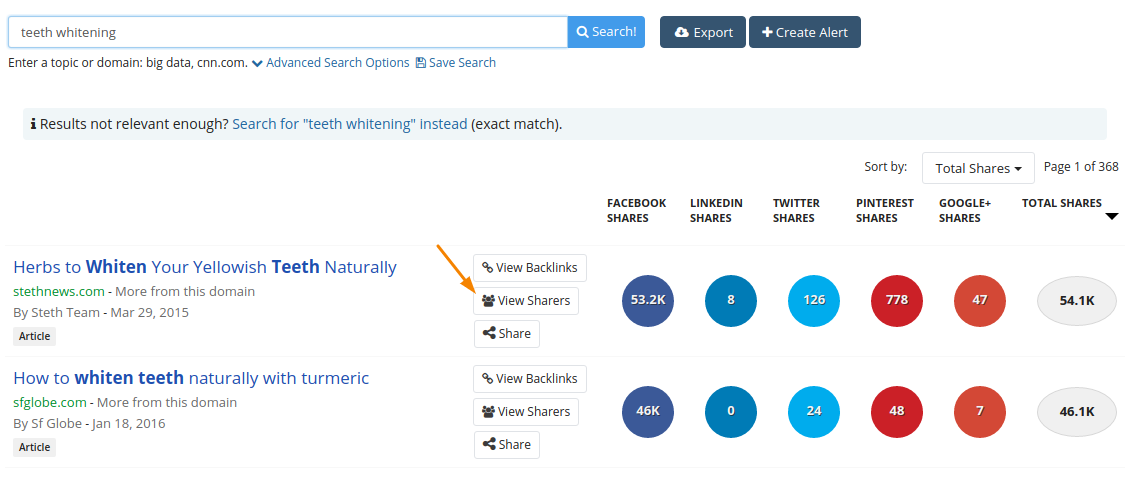The image size is (1133, 478).
Task: Share the Herbs to Whiten article
Action: [506, 334]
